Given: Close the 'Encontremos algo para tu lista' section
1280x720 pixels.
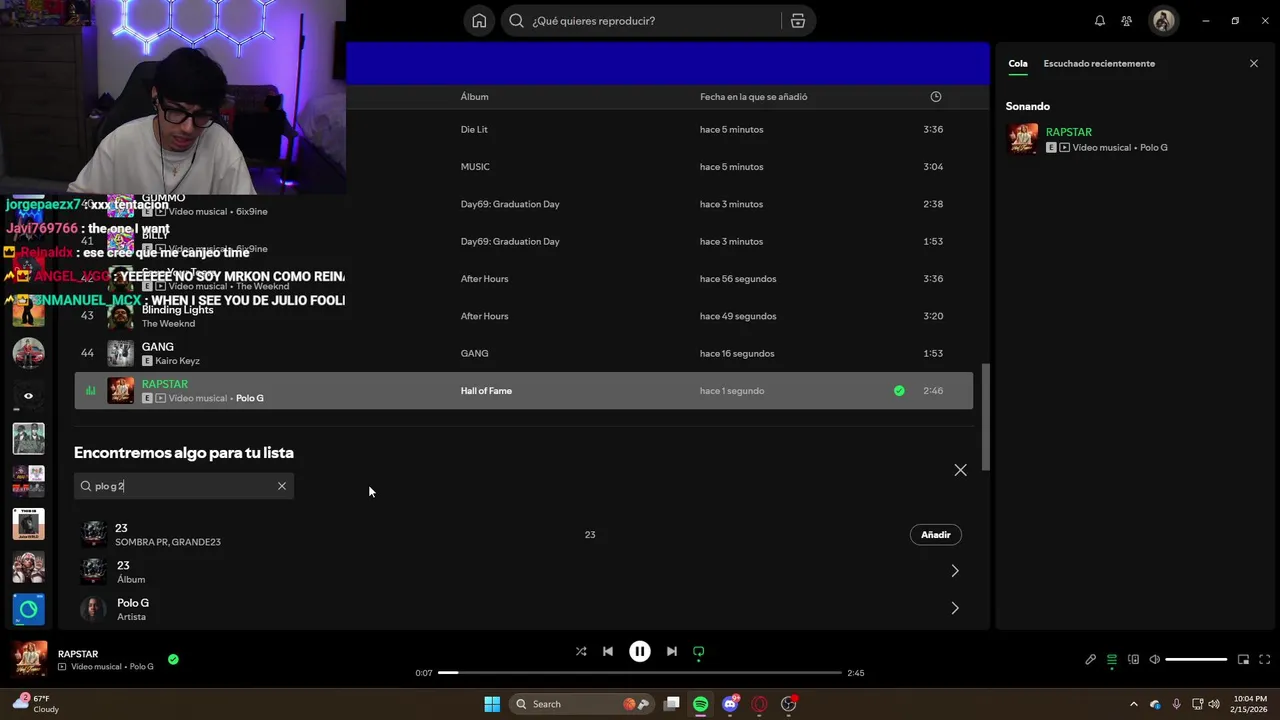Looking at the screenshot, I should [960, 470].
